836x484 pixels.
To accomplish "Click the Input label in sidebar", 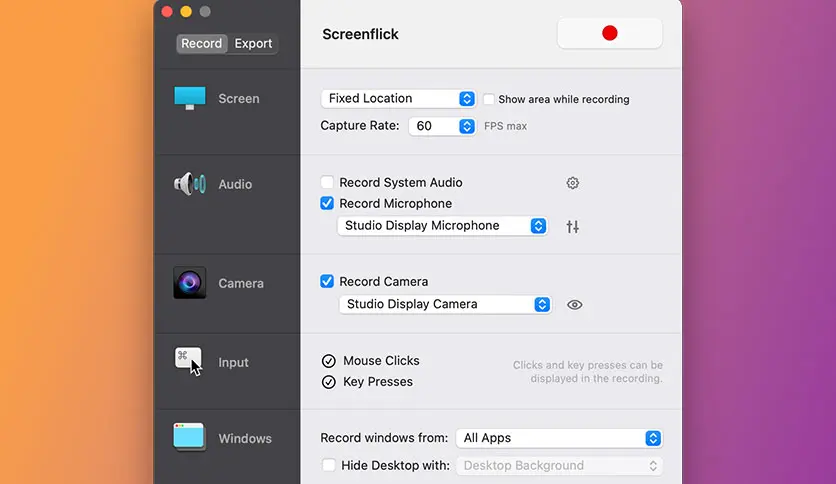I will coord(234,362).
